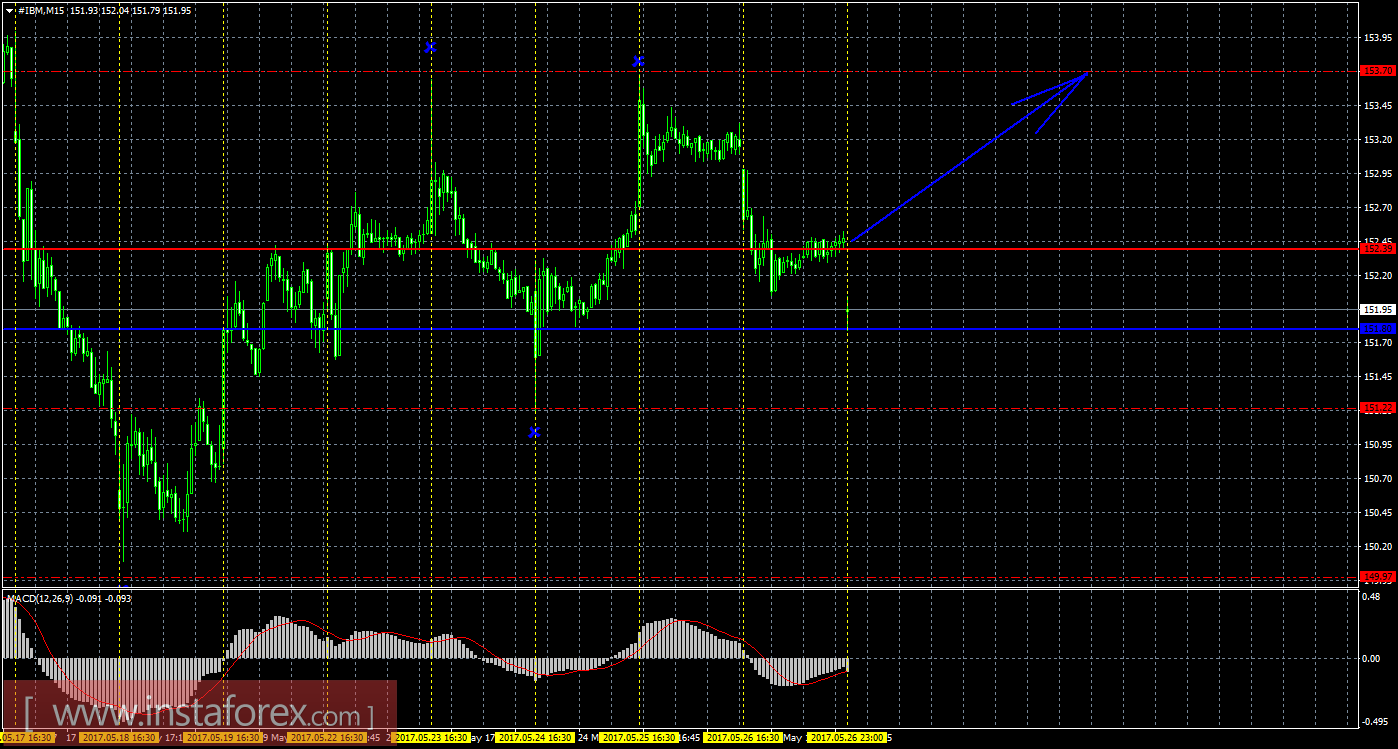Select the 2017.05.18 16:30 date marker
The height and width of the screenshot is (749, 1398).
point(120,738)
